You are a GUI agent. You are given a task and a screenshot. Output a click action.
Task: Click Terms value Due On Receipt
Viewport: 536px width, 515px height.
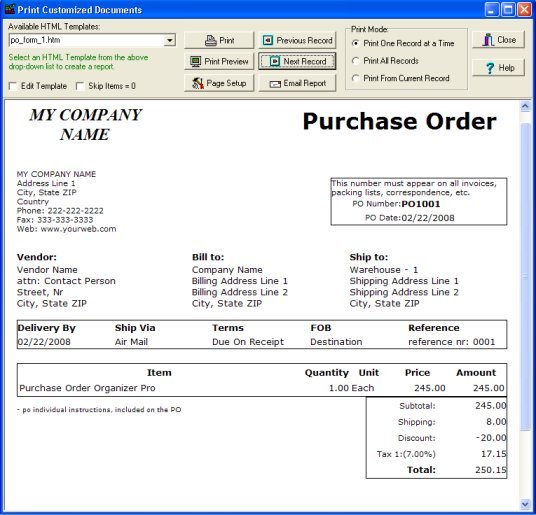(248, 342)
